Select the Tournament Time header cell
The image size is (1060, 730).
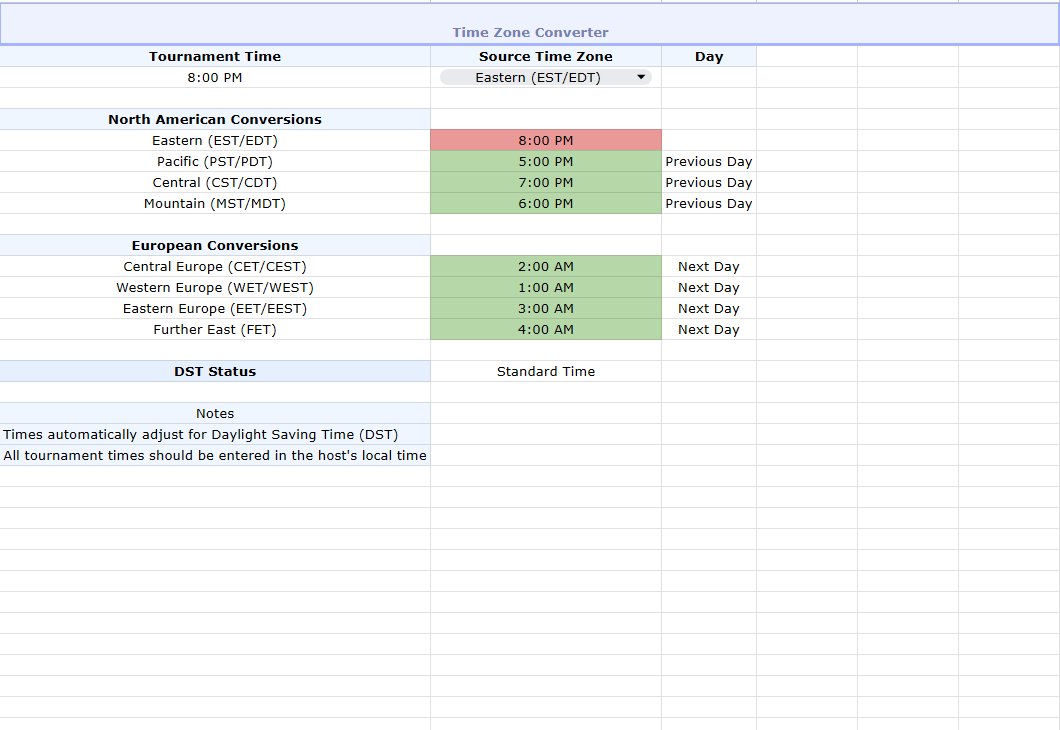coord(215,56)
